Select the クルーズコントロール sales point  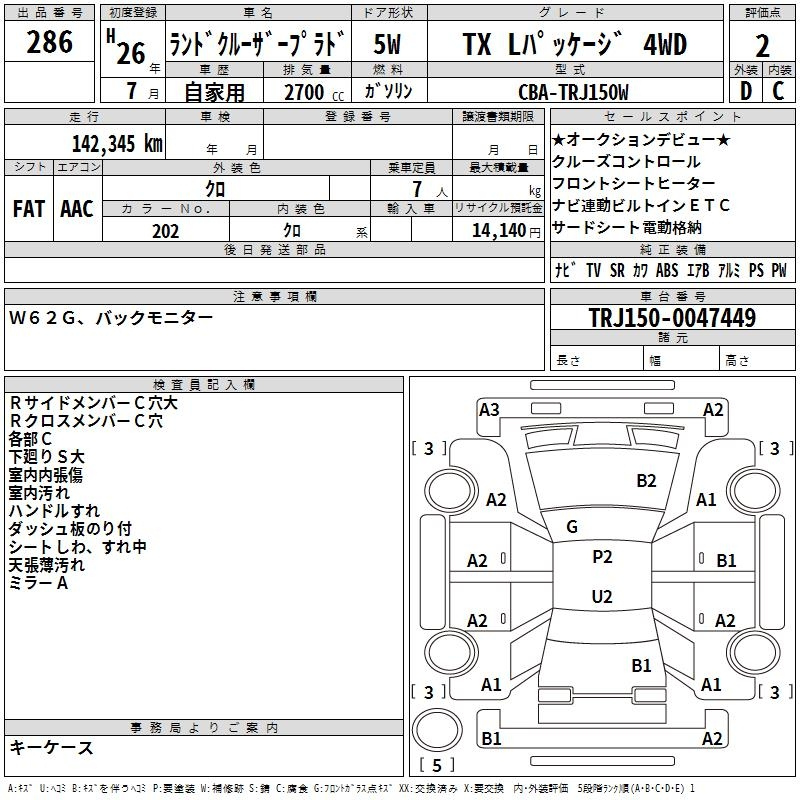(626, 161)
